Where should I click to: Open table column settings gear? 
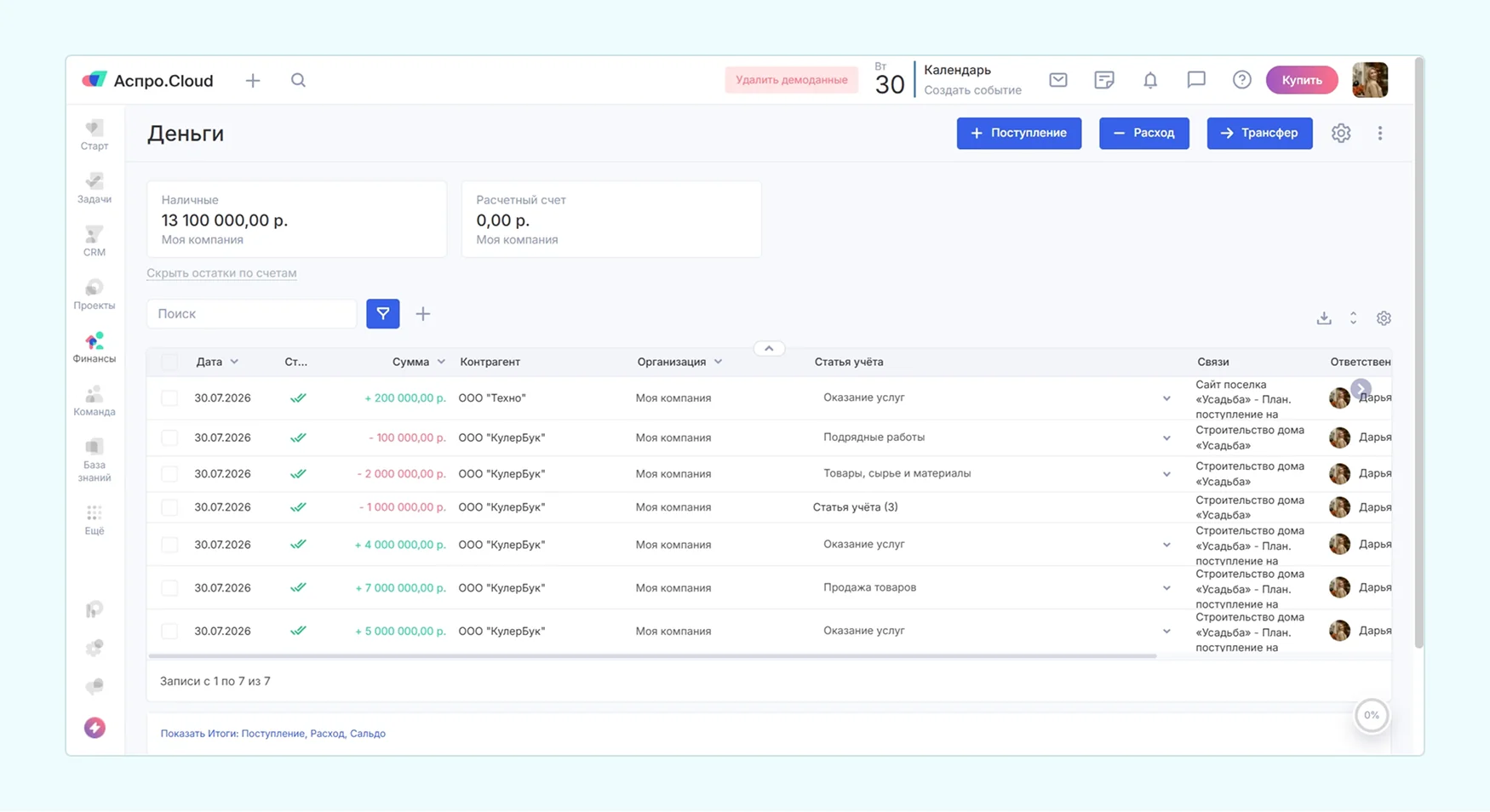point(1384,317)
